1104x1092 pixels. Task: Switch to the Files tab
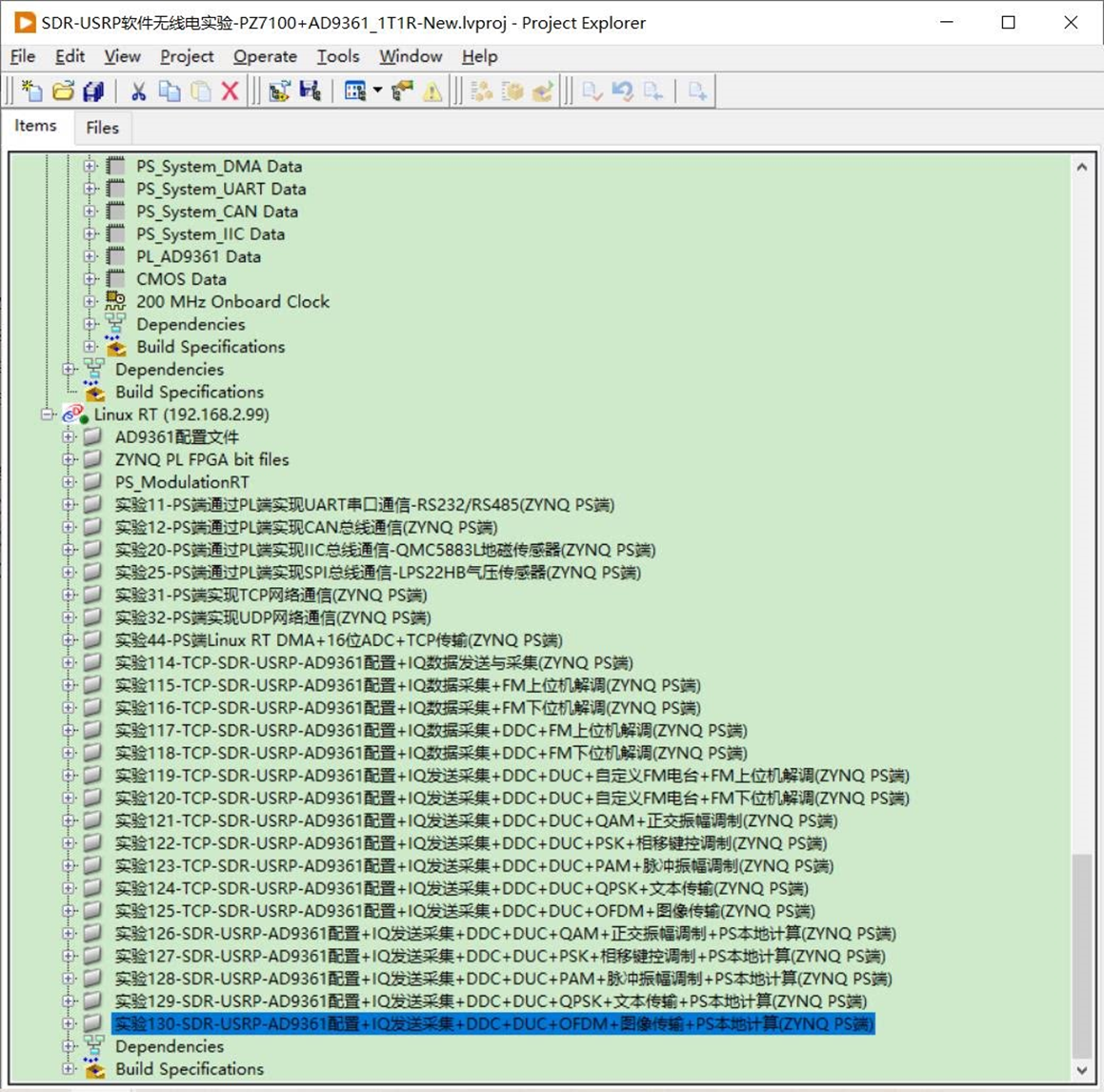tap(102, 128)
